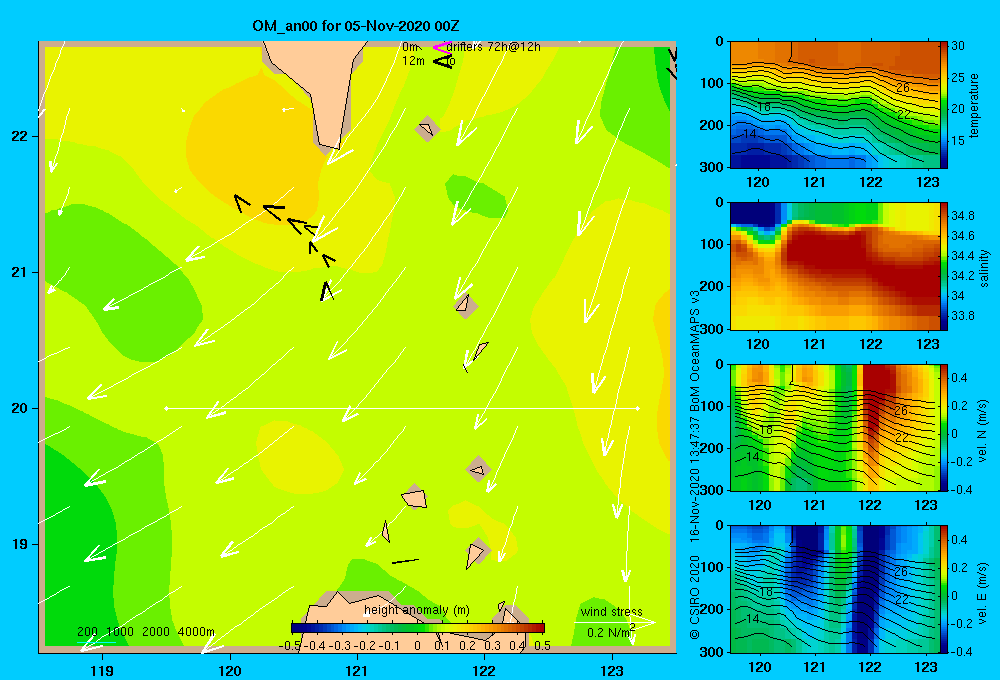
Task: Click the 'wind stress' label
Action: [x=612, y=611]
